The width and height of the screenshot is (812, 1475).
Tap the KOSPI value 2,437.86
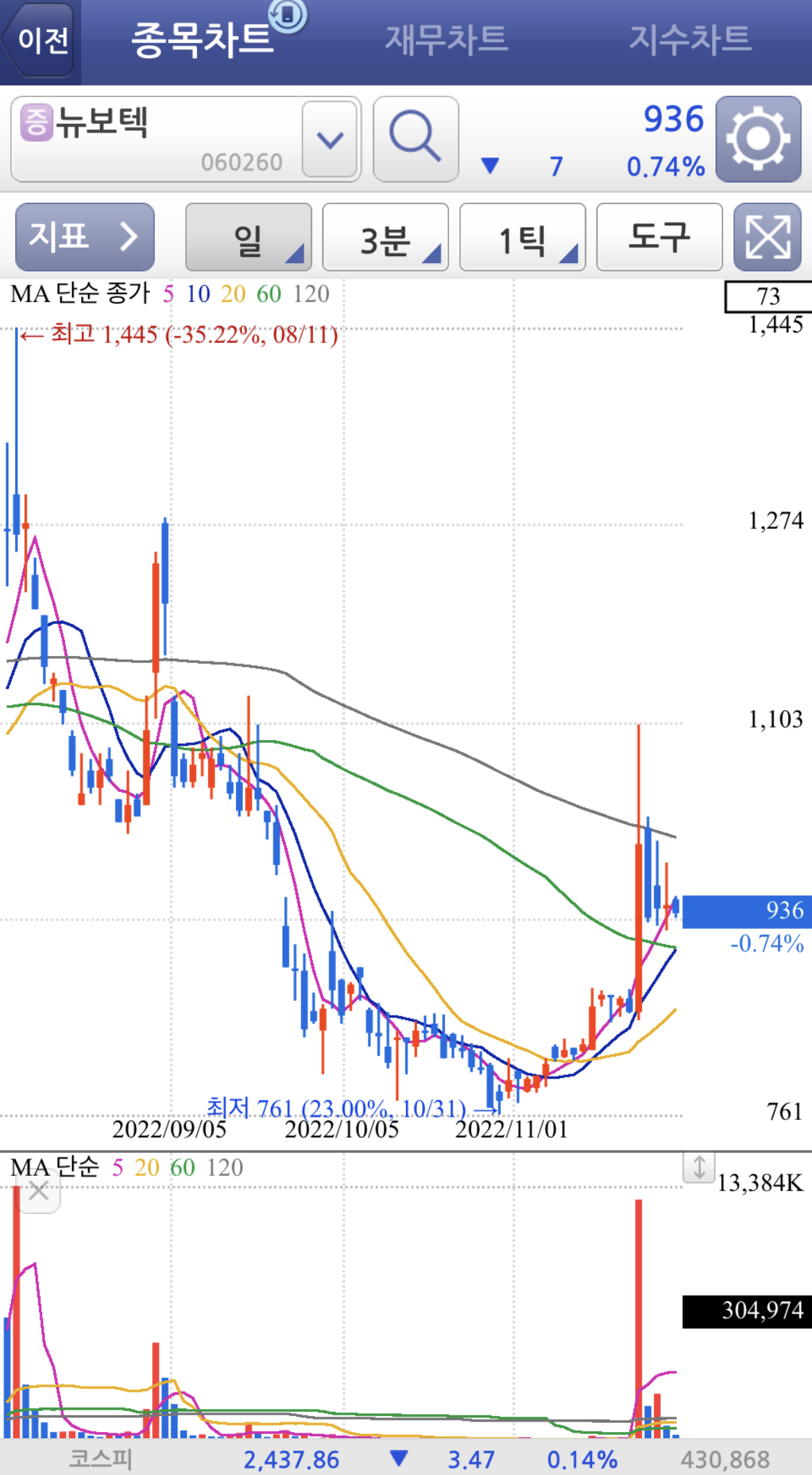pos(291,1459)
